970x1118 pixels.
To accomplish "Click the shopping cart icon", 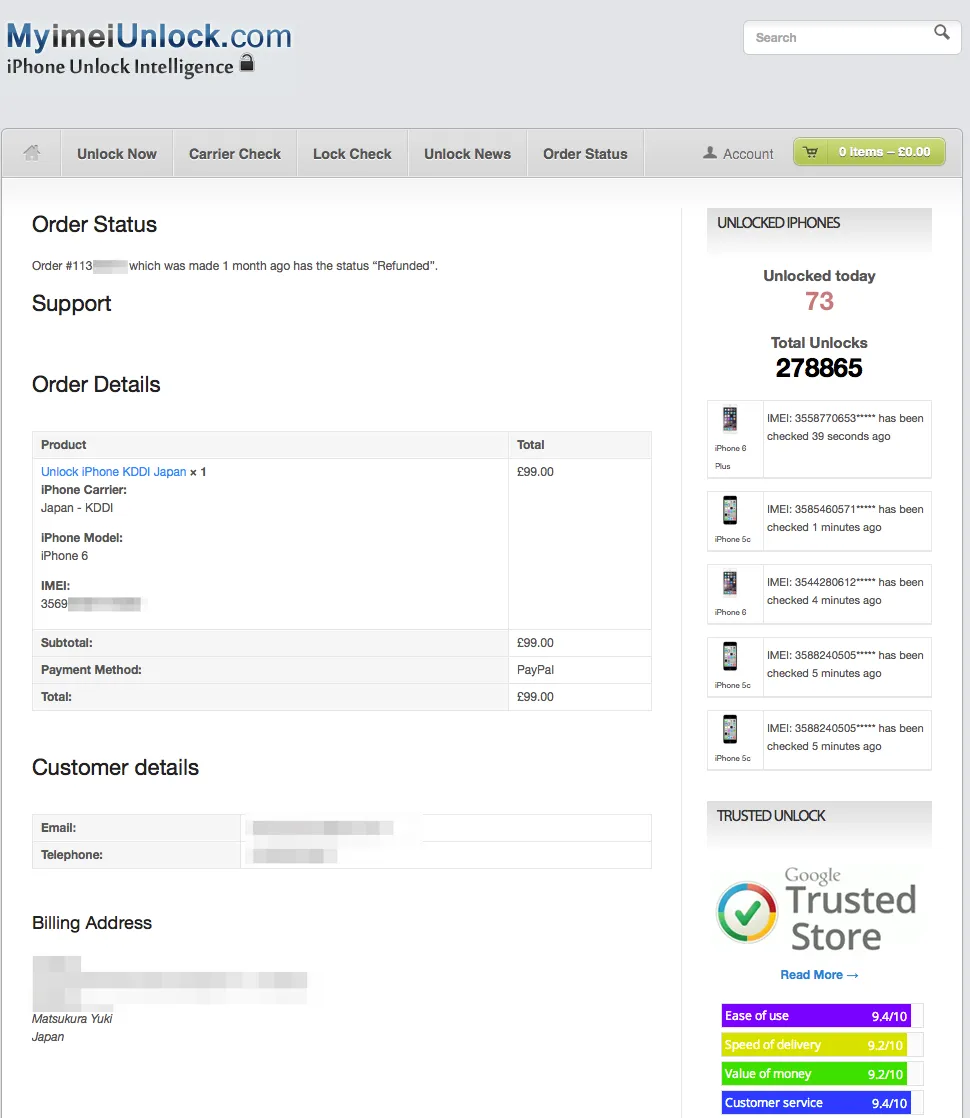I will (811, 152).
